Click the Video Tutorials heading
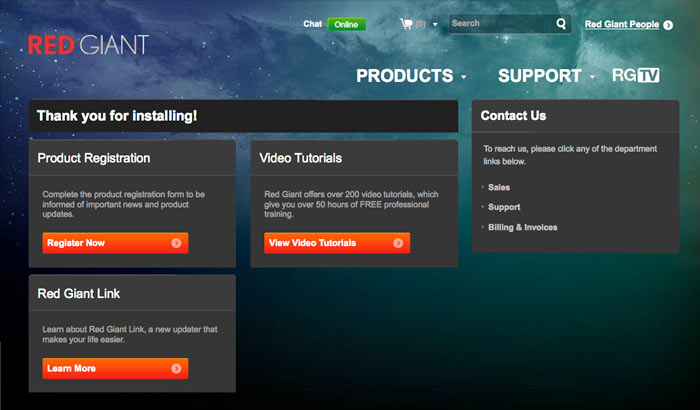 (300, 158)
